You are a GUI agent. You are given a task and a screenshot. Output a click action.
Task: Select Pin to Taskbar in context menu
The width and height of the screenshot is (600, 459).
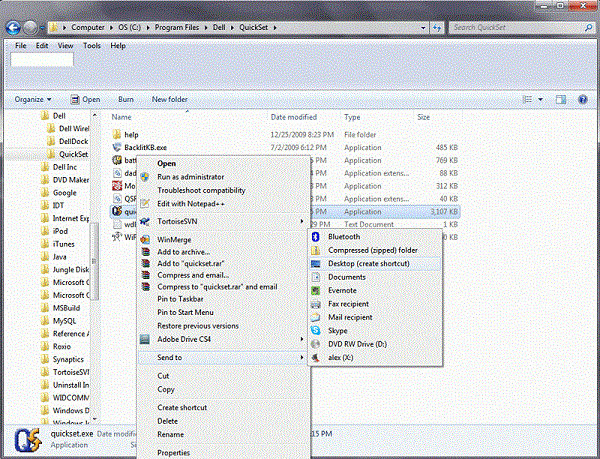coord(180,298)
